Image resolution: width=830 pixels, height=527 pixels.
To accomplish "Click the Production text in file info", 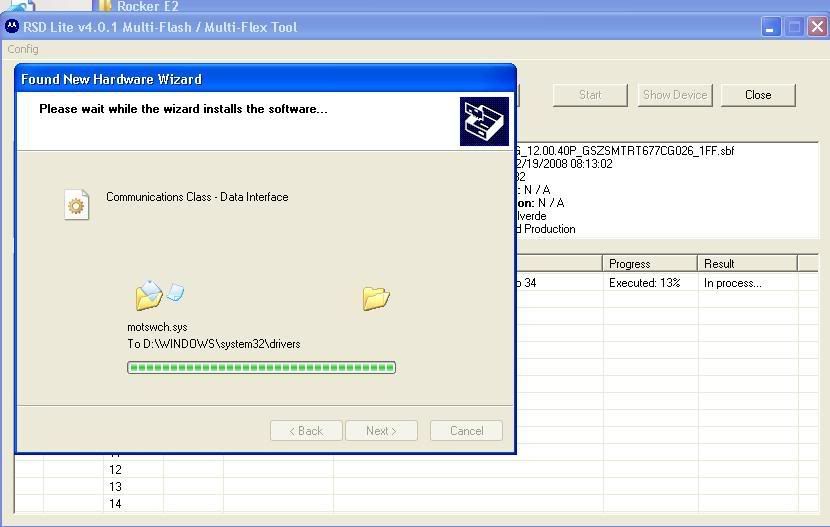I will [549, 229].
